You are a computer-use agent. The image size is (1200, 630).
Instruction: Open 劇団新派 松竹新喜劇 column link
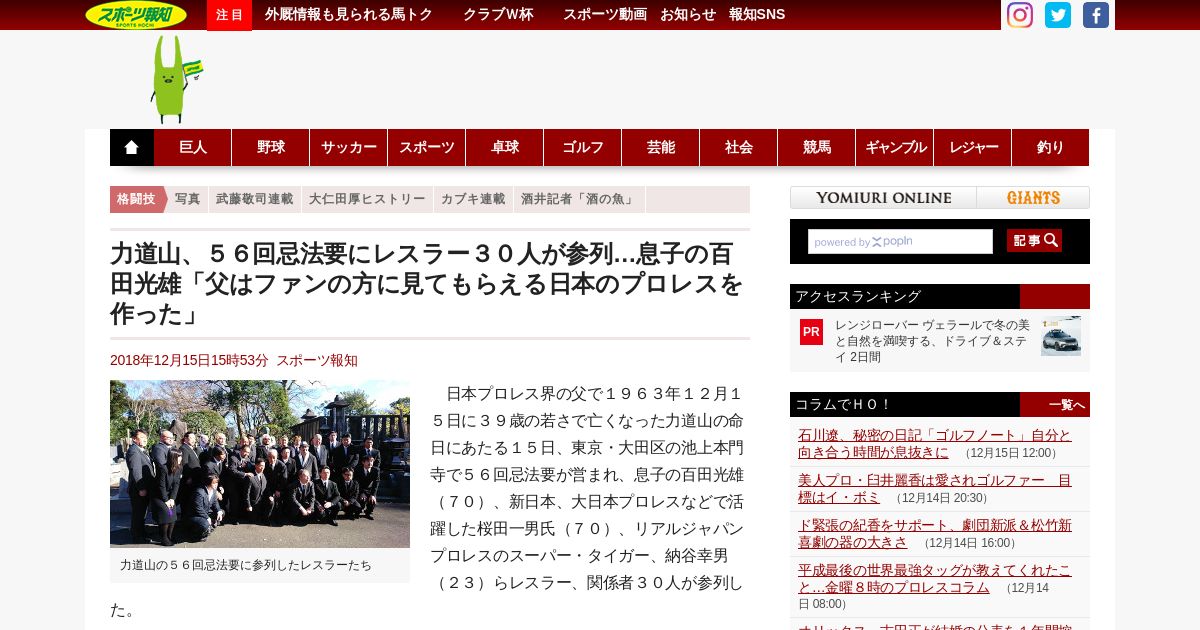tap(935, 533)
